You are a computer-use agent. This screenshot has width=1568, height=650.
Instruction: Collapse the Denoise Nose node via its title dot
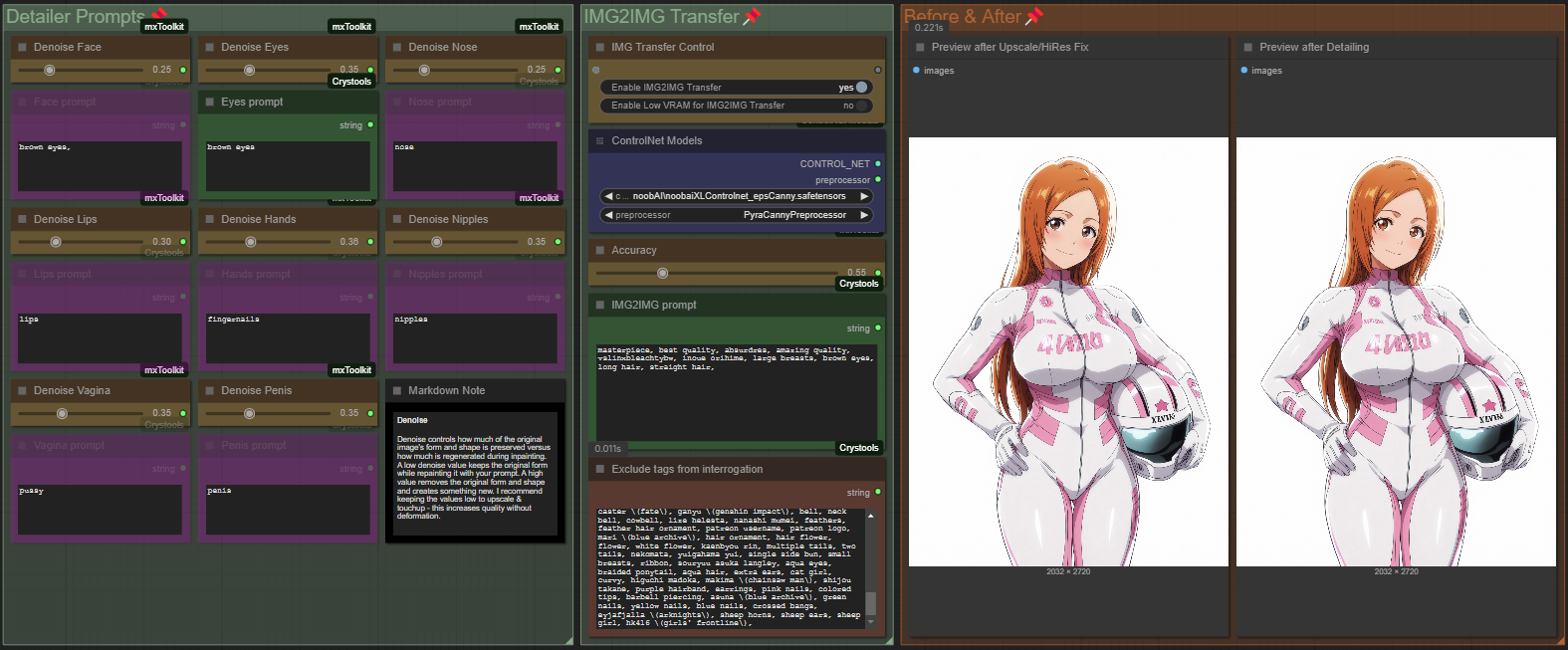tap(397, 47)
